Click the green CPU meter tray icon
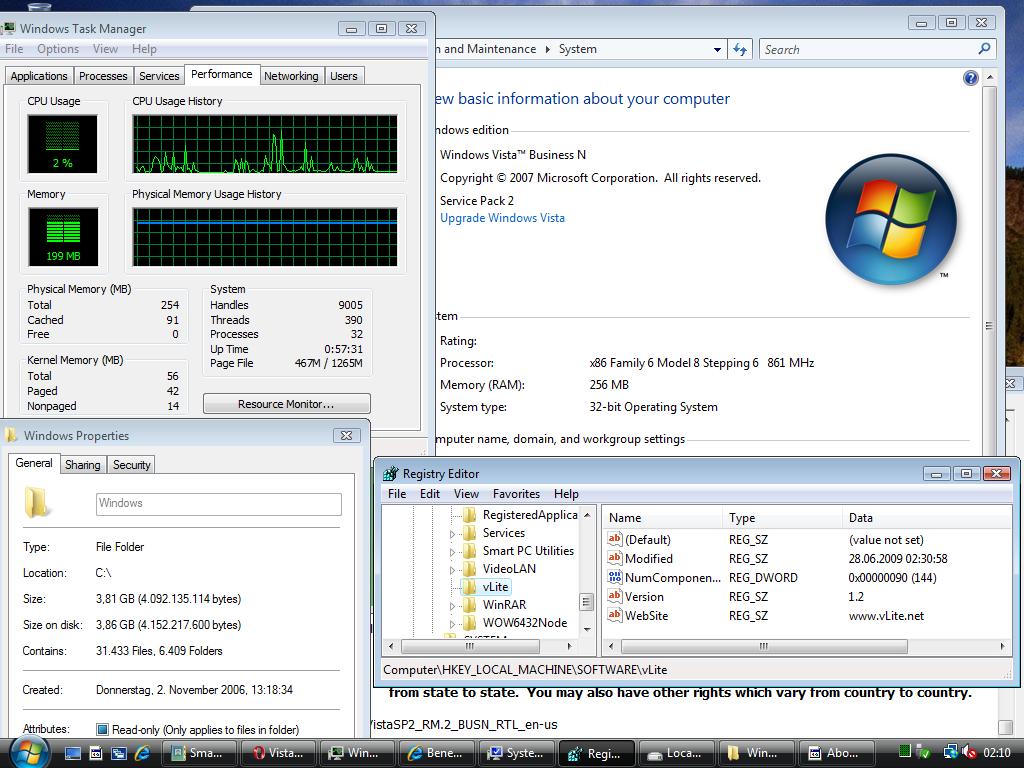 point(904,752)
